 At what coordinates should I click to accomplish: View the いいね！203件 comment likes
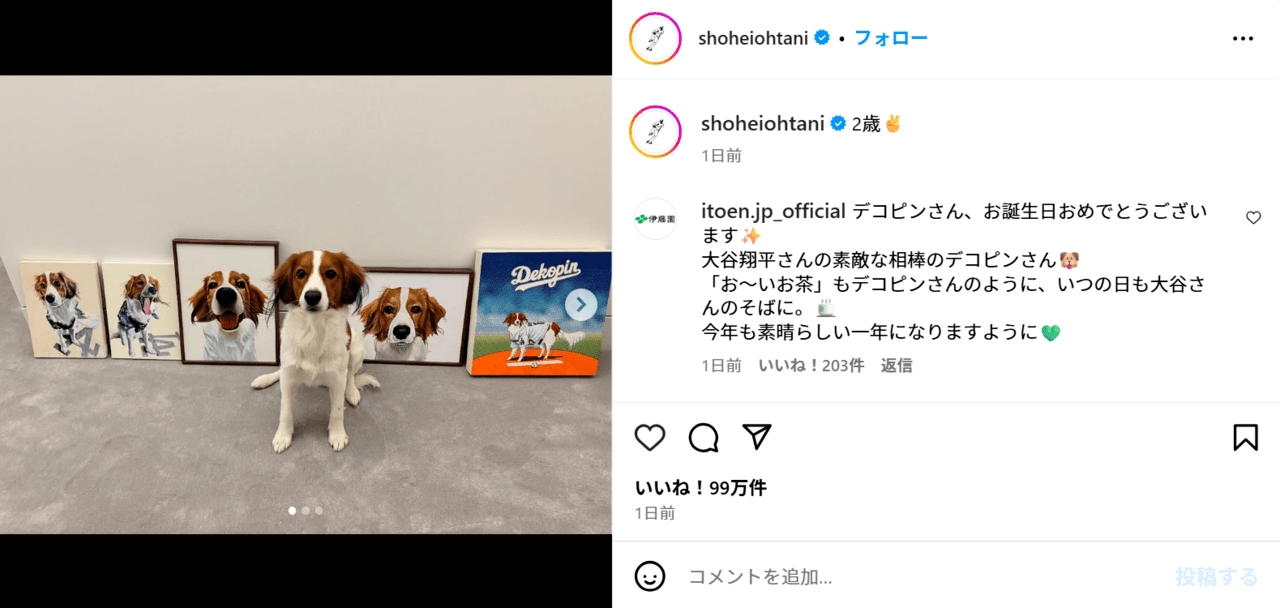coord(811,365)
